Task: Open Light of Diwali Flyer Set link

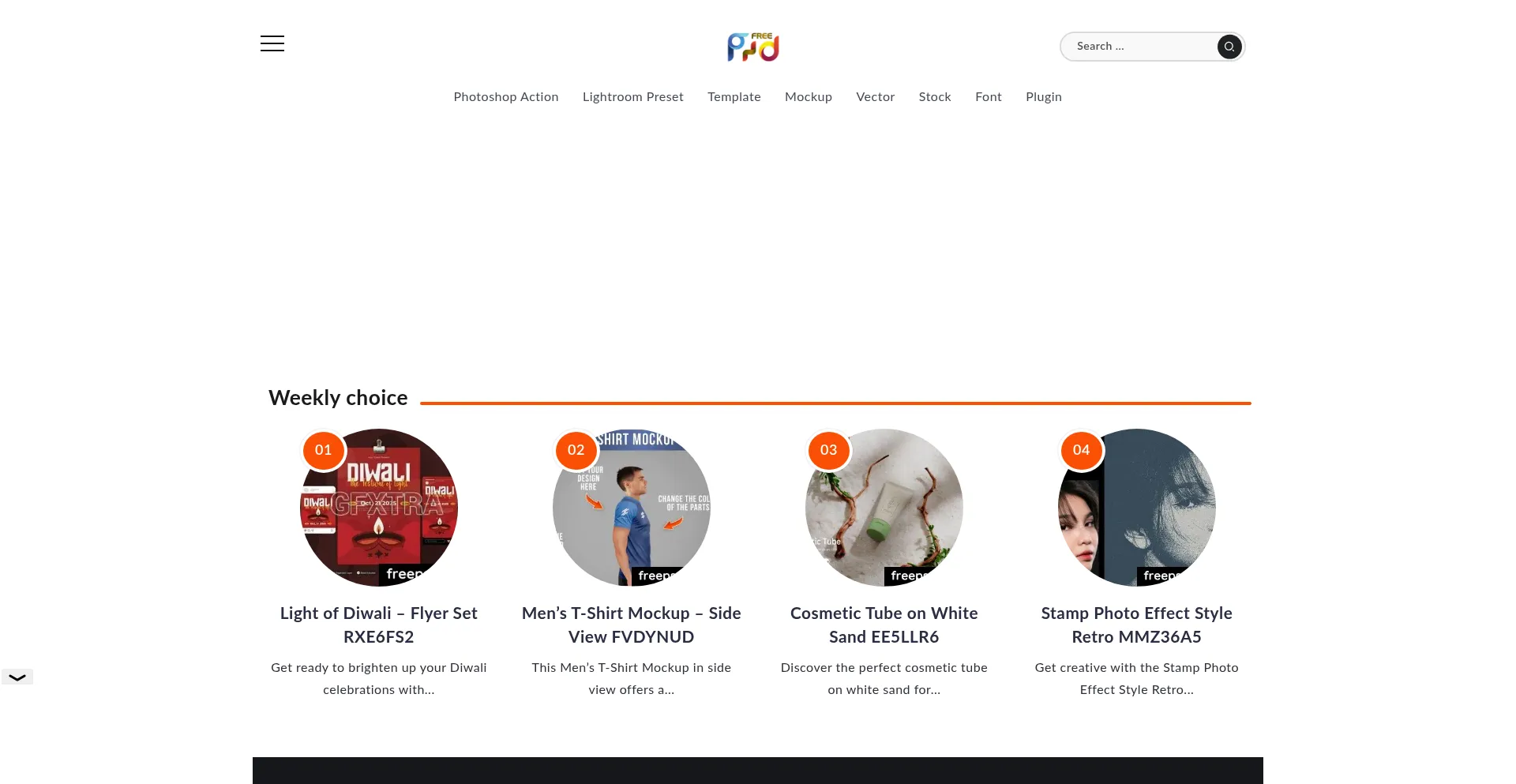Action: (x=379, y=625)
